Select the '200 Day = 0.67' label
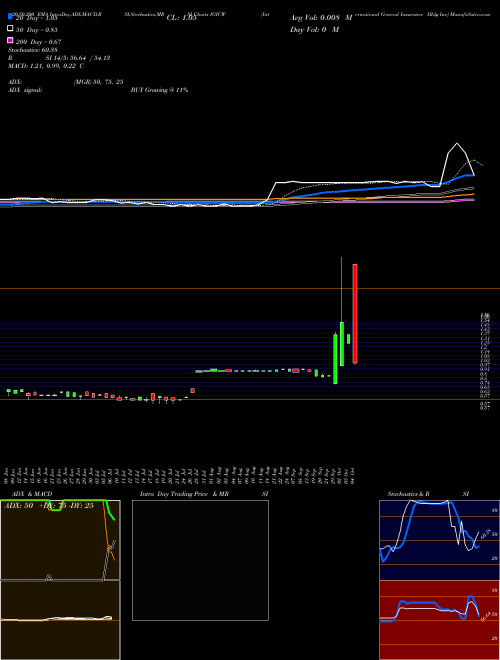Image resolution: width=500 pixels, height=660 pixels. pyautogui.click(x=39, y=42)
